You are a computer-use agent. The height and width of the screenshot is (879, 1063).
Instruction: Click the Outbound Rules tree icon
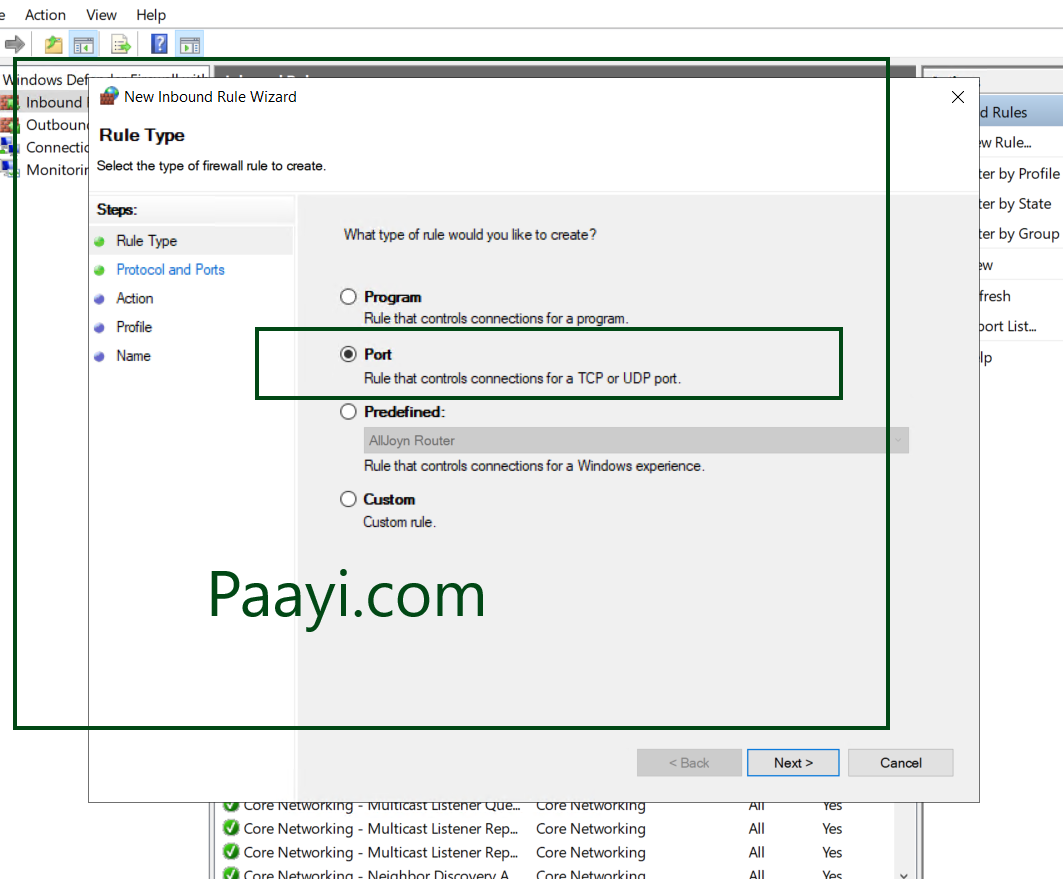[9, 125]
